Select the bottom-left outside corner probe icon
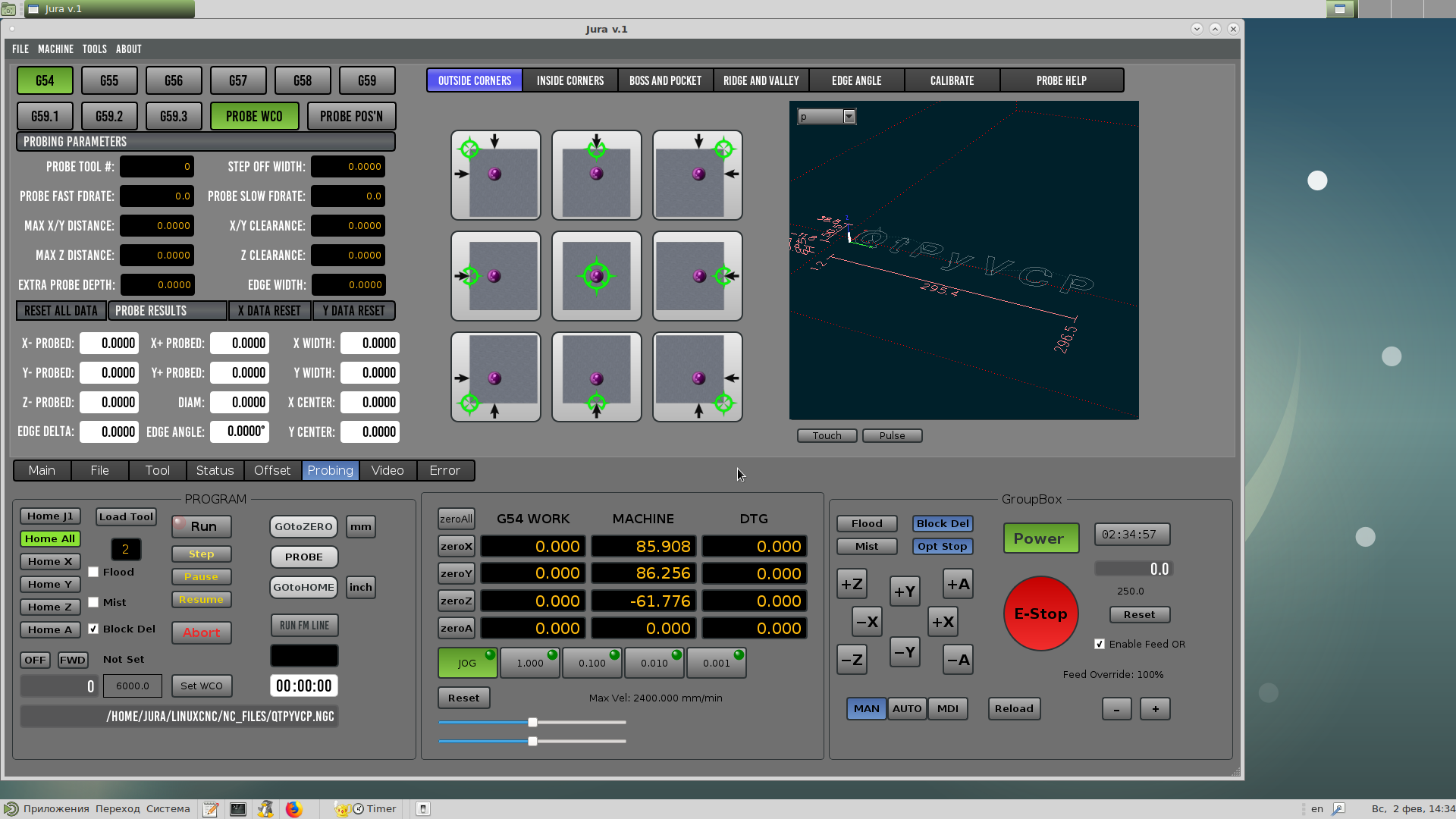This screenshot has width=1456, height=819. [x=496, y=377]
